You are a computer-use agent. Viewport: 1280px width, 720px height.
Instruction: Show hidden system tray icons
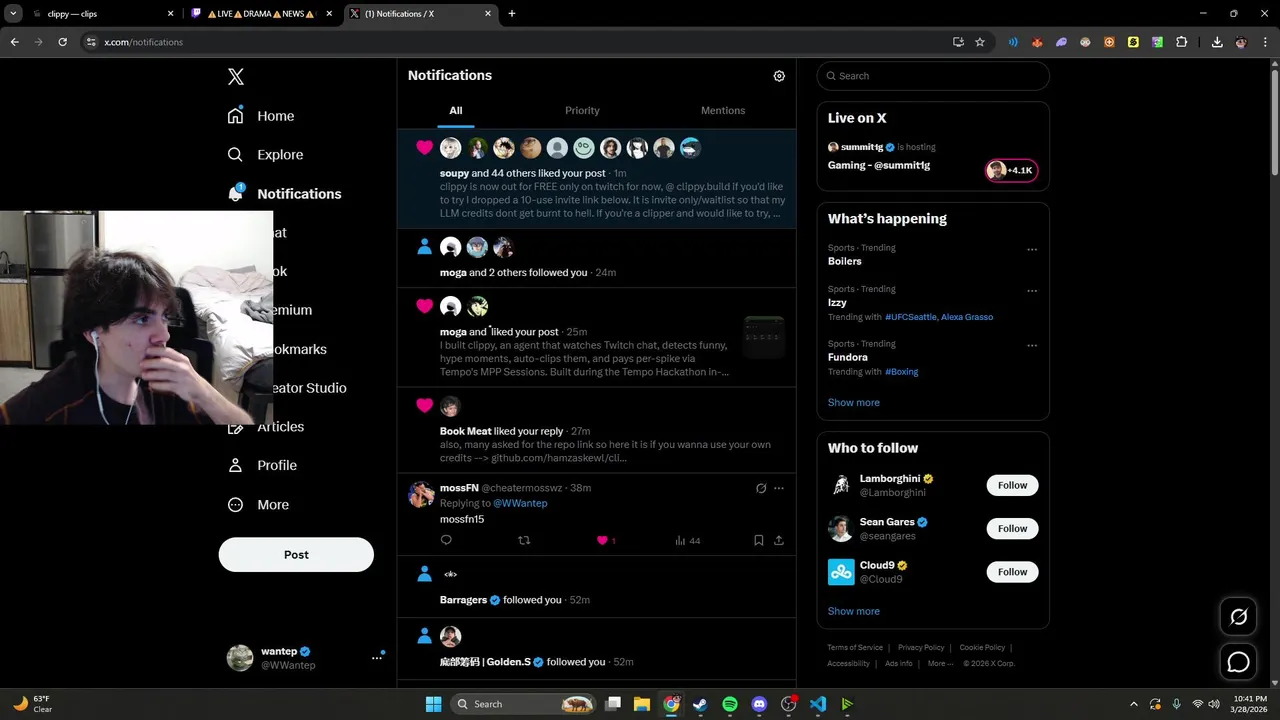point(1133,704)
